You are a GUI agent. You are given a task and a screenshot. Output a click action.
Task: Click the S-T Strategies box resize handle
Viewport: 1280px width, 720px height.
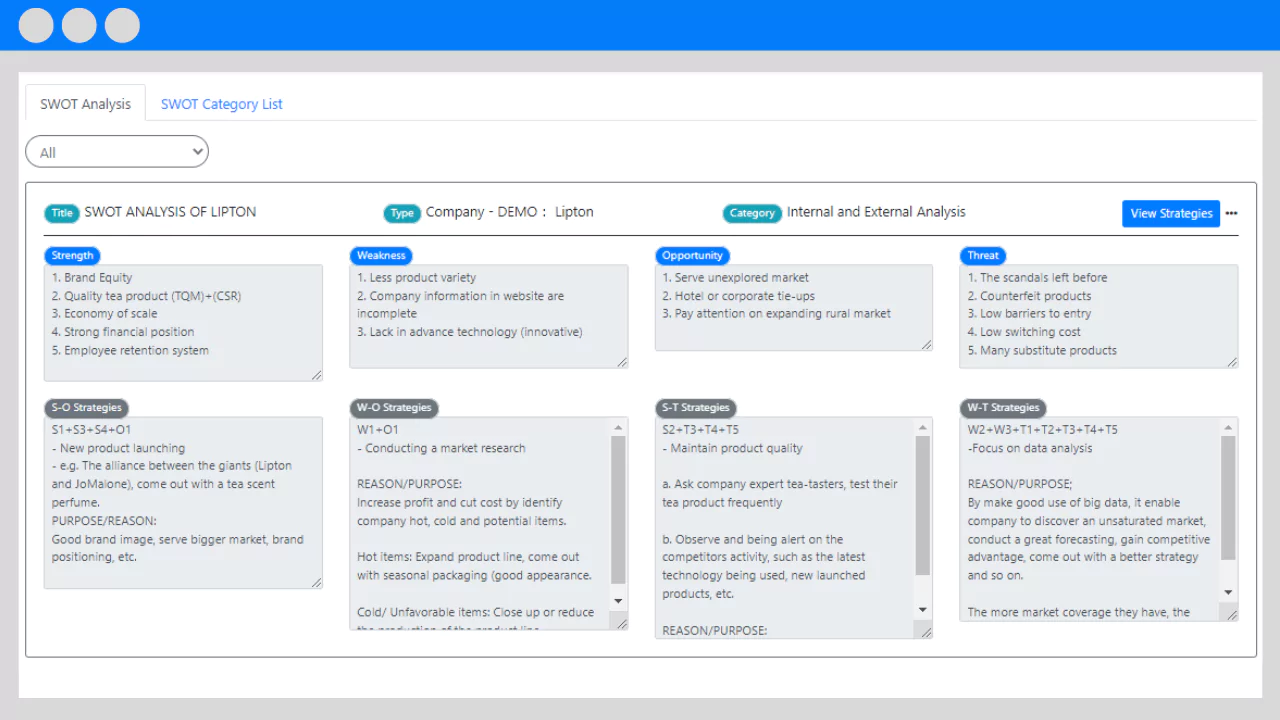pos(927,632)
